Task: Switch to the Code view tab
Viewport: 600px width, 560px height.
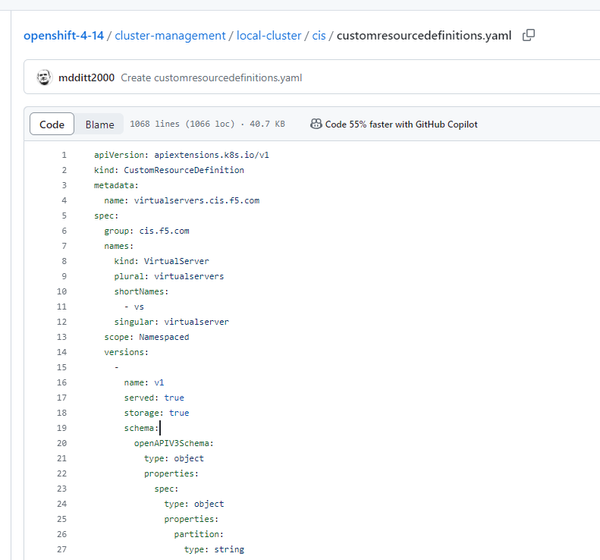Action: click(x=52, y=125)
